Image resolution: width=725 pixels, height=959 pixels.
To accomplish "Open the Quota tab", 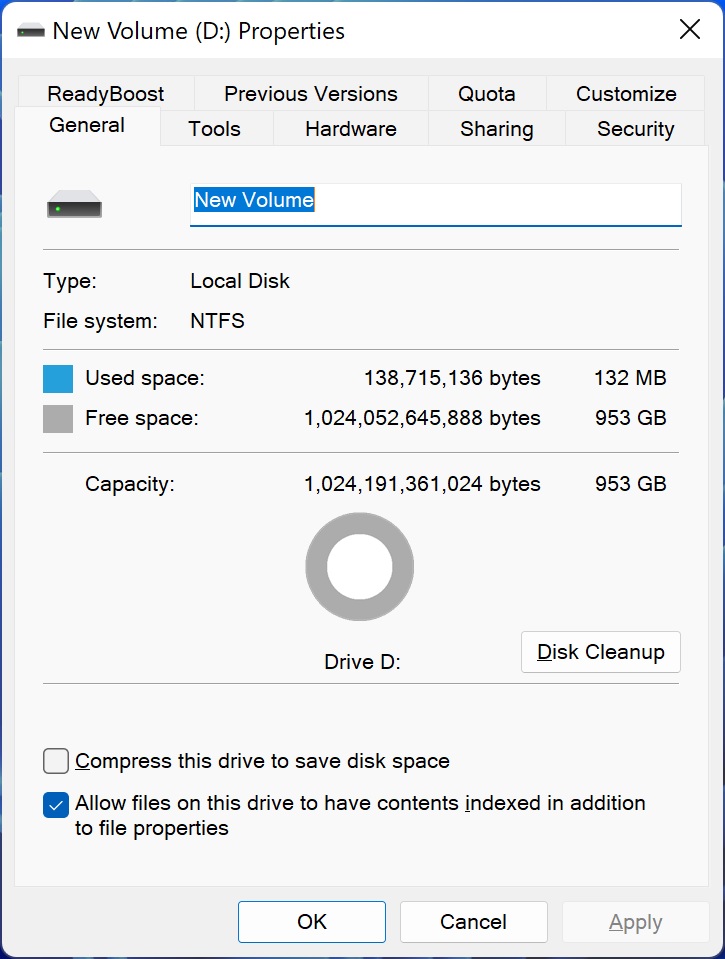I will tap(487, 94).
